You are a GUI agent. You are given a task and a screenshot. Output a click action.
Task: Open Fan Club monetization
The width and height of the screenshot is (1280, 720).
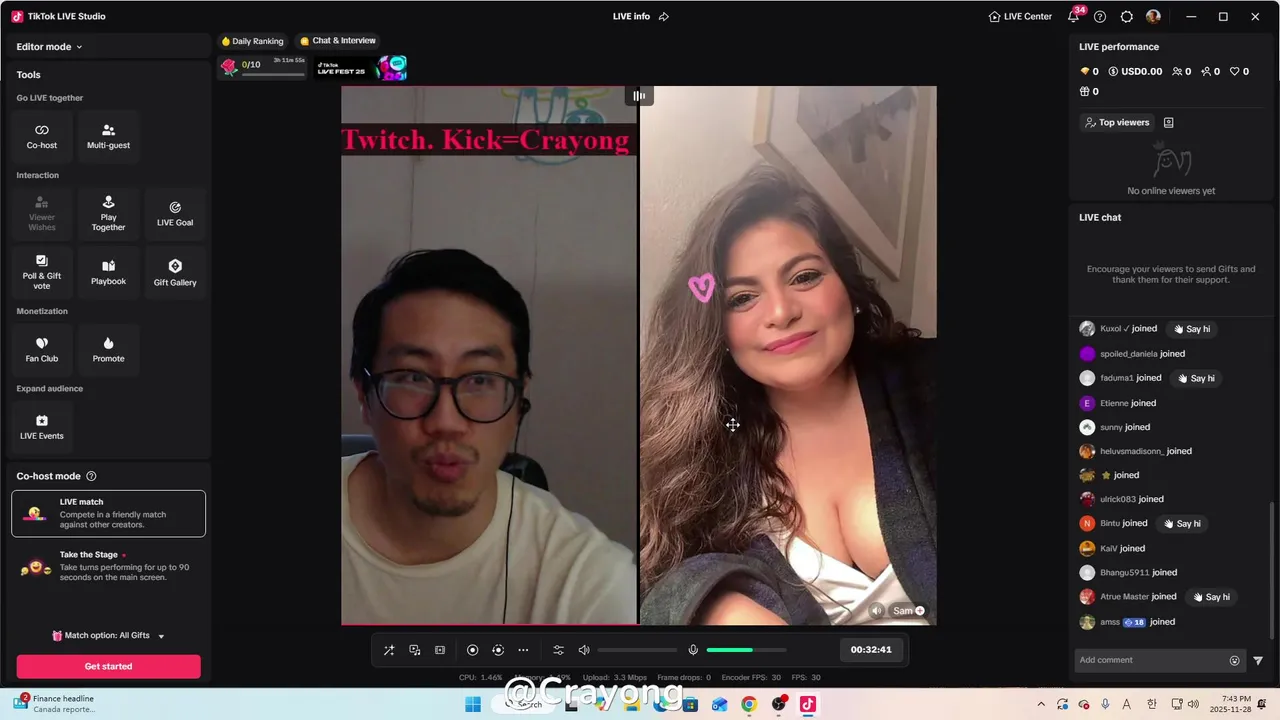[42, 350]
